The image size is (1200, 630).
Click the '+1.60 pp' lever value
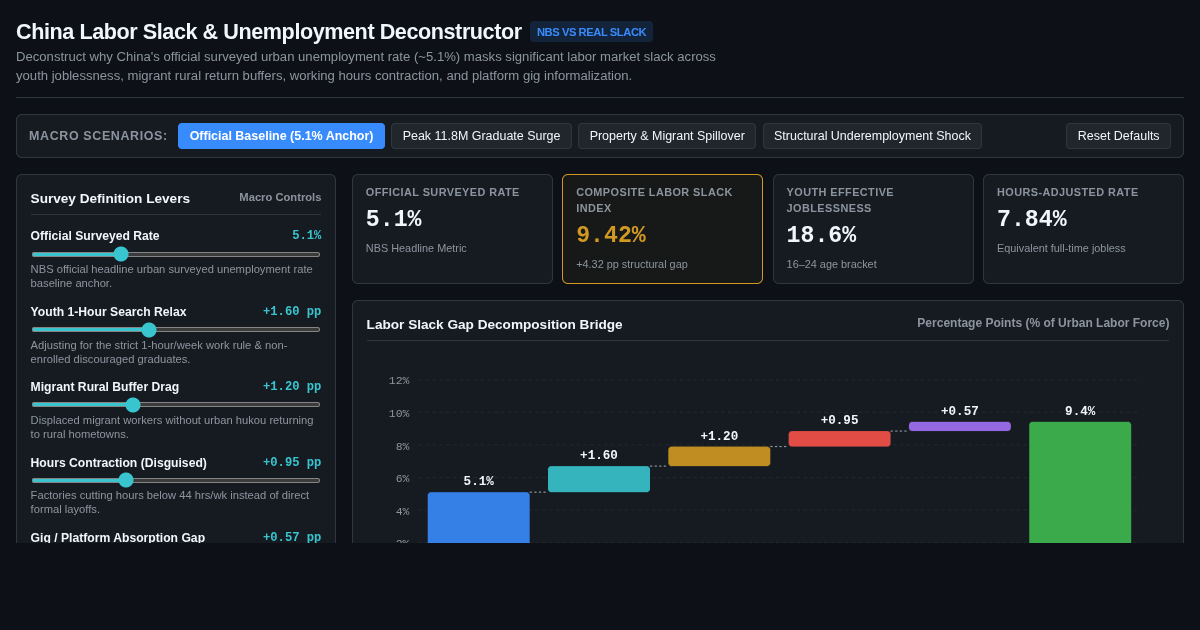pos(292,312)
